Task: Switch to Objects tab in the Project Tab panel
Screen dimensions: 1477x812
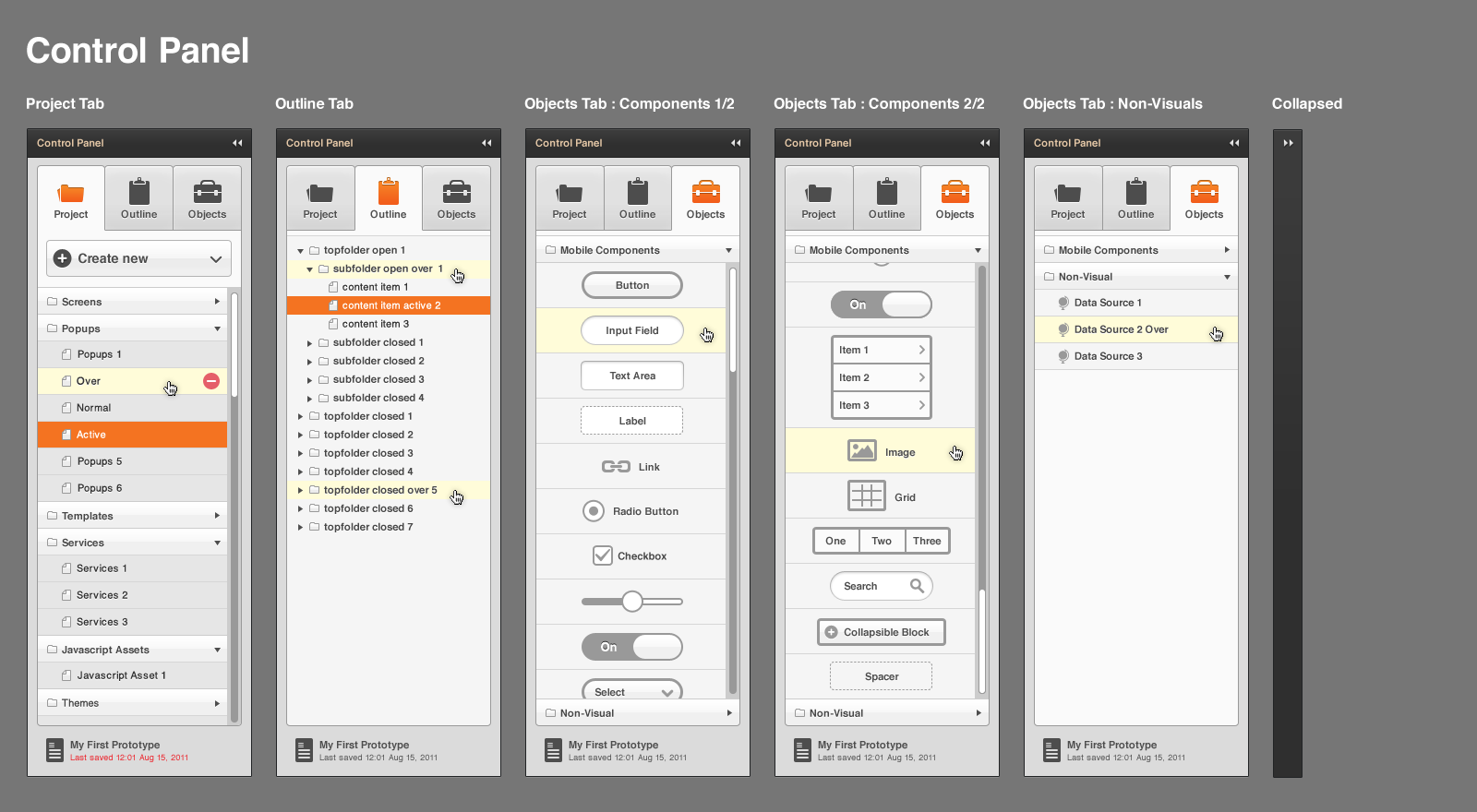Action: (207, 198)
